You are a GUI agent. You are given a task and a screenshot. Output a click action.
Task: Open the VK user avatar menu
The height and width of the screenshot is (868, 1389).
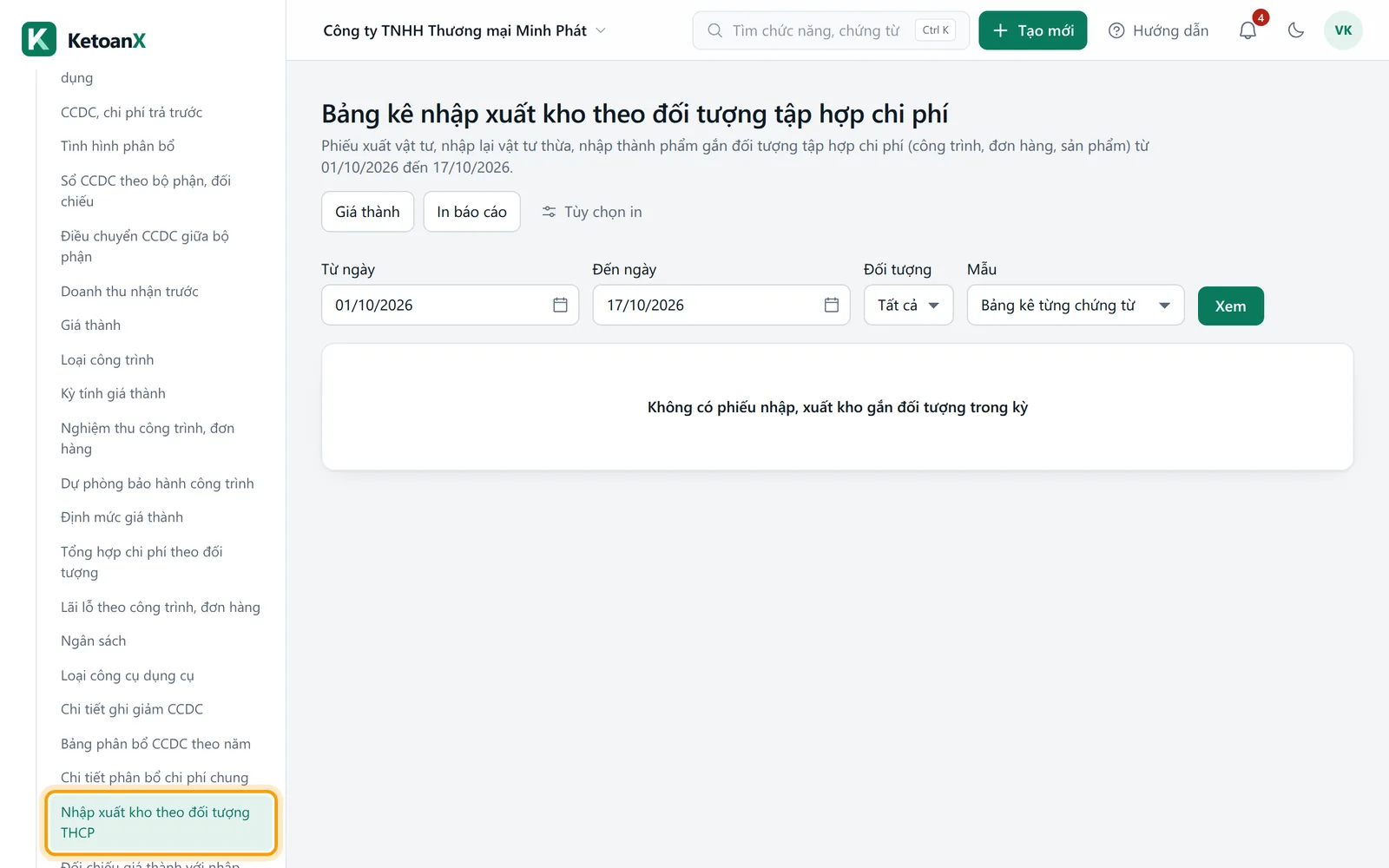coord(1343,30)
